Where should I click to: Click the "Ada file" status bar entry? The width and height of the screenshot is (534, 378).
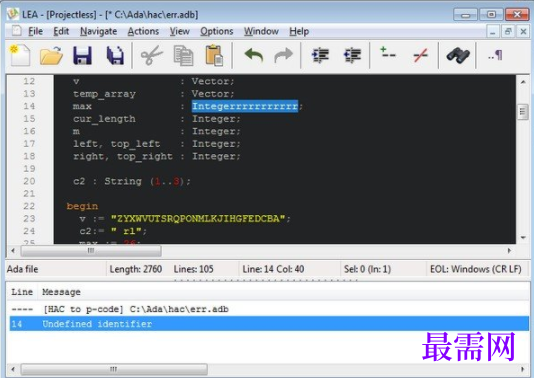(x=22, y=269)
